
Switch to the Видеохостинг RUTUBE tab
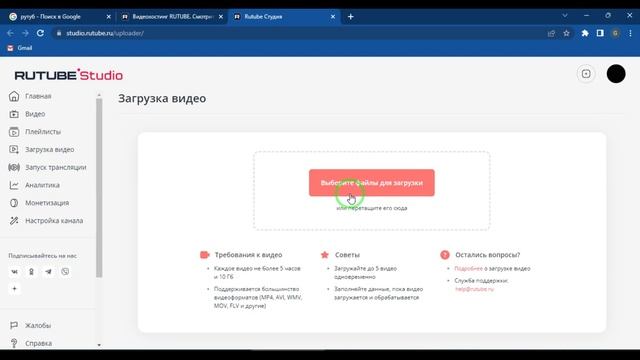(172, 17)
